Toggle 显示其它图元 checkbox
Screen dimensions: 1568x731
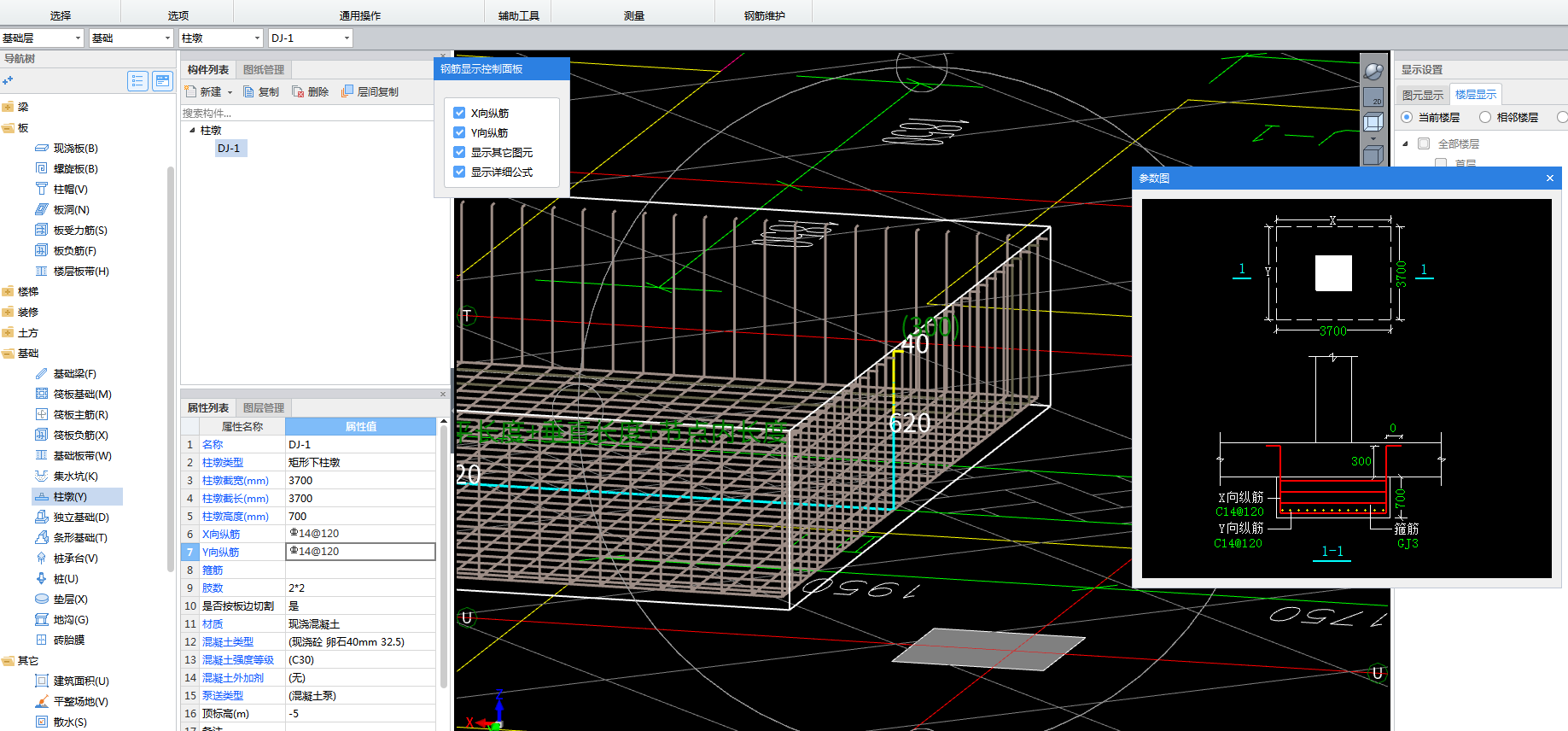[x=459, y=152]
